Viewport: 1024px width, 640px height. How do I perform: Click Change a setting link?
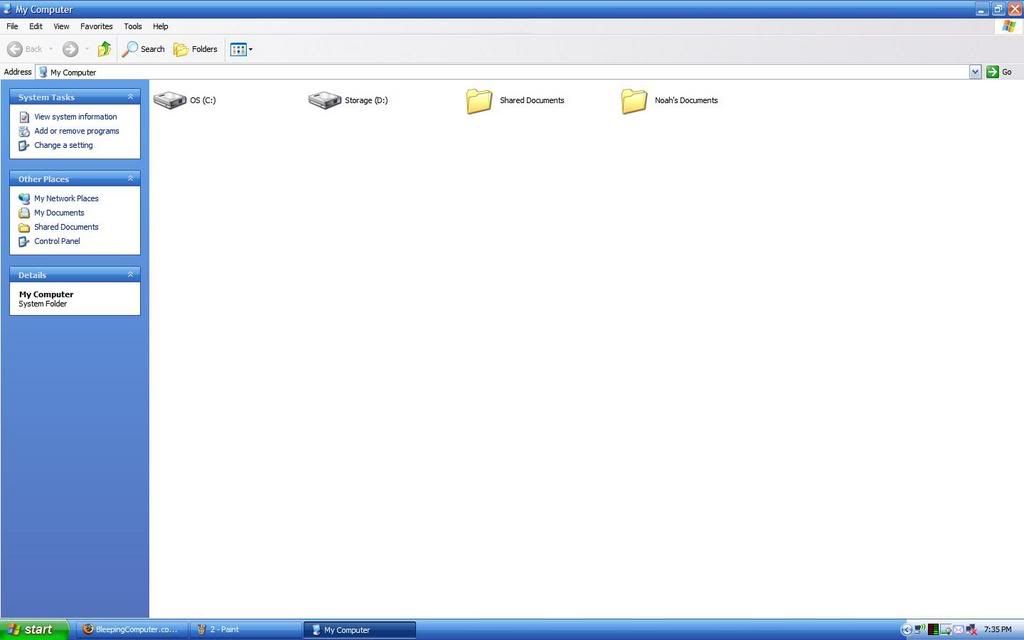coord(63,146)
